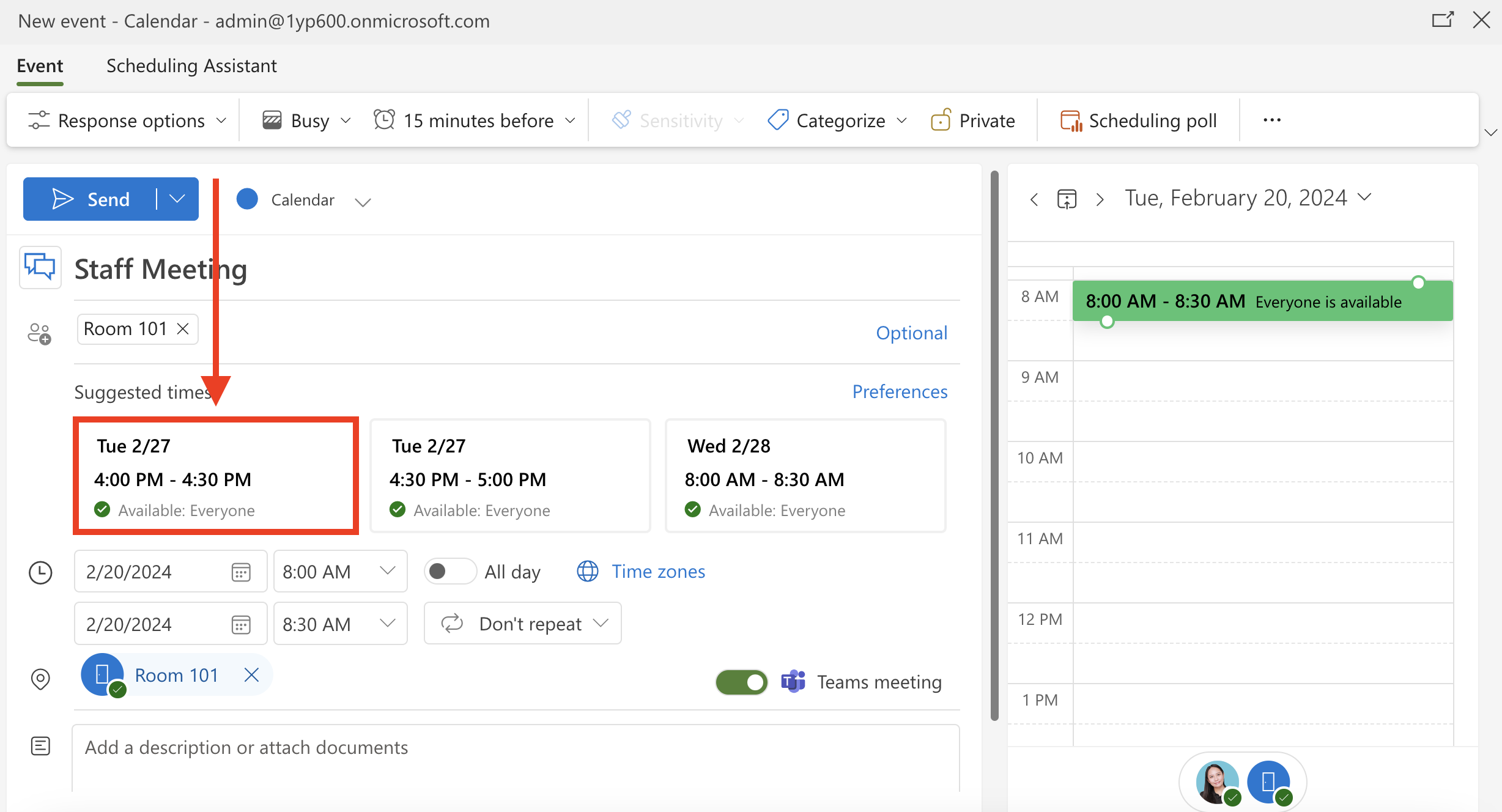Click the go-to-today calendar icon
This screenshot has height=812, width=1502.
[1067, 199]
